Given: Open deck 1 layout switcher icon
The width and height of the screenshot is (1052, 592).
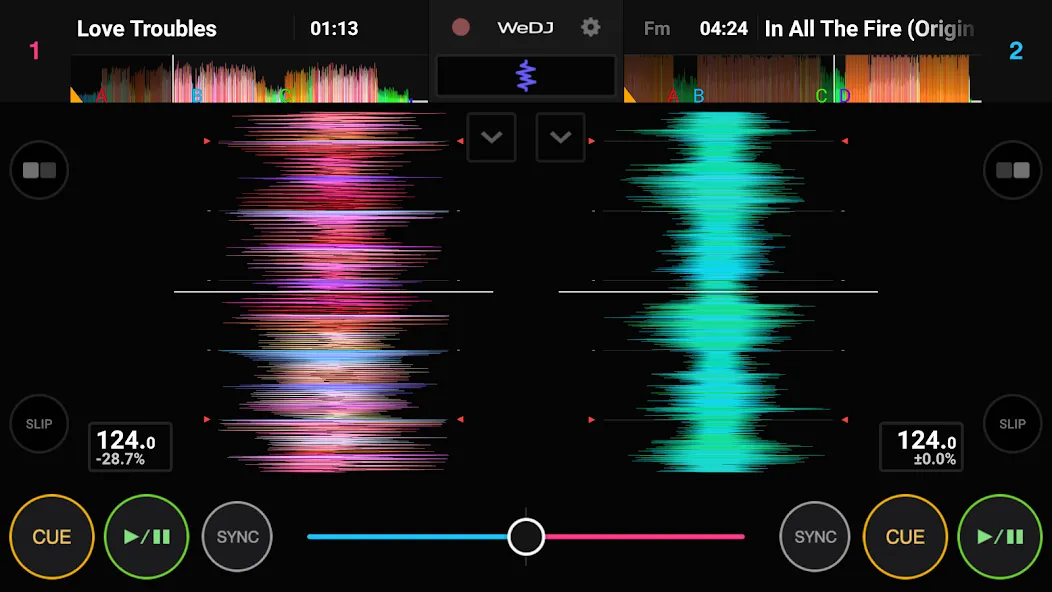Looking at the screenshot, I should click(39, 170).
